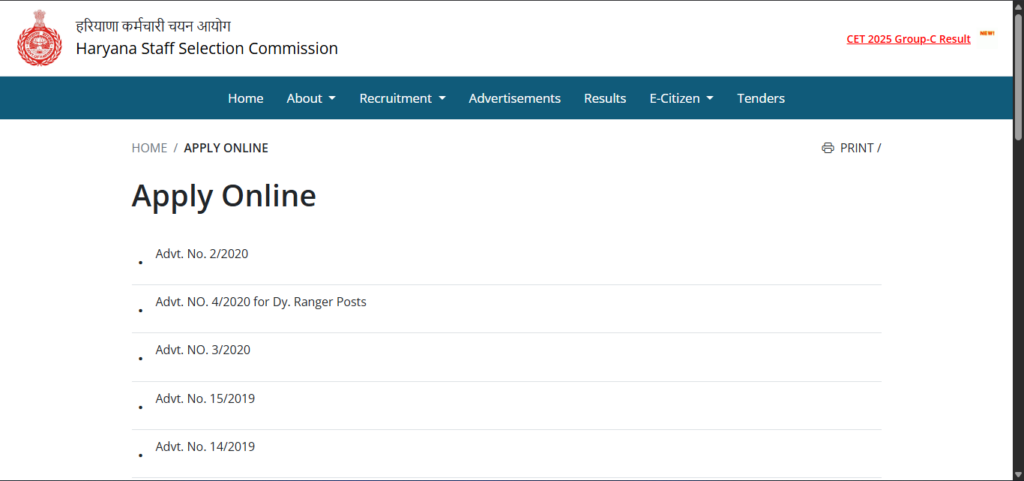
Task: Open the Advertisements menu item
Action: coord(514,98)
